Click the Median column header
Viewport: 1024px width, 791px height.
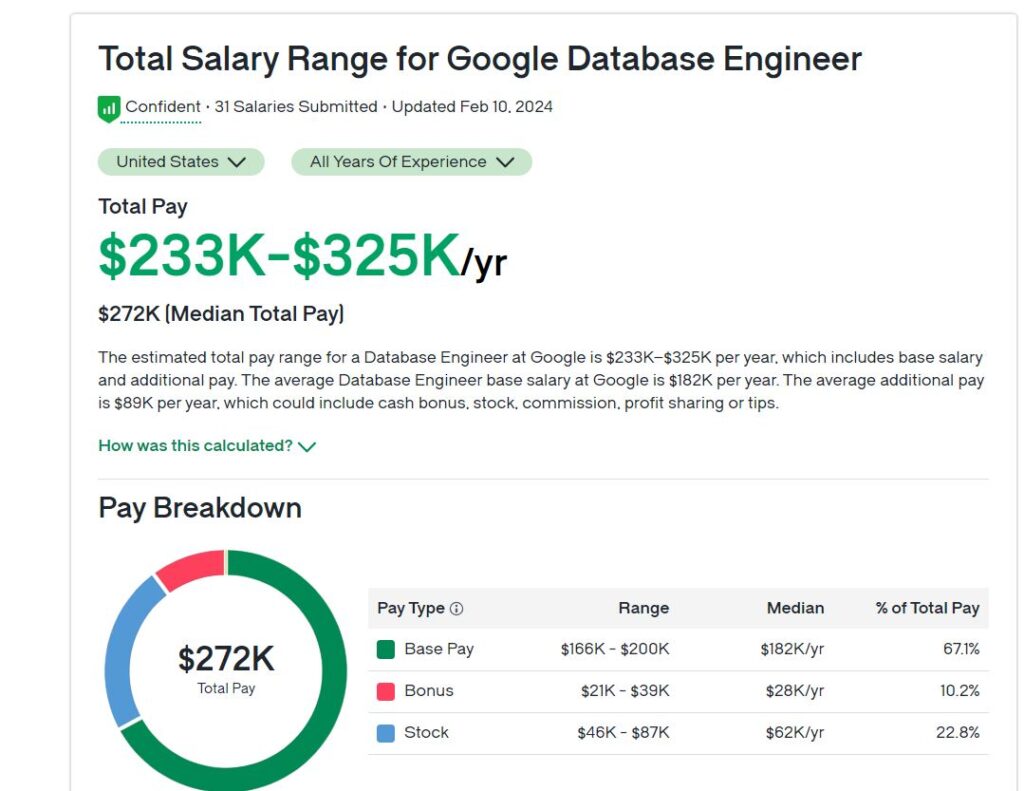point(795,608)
